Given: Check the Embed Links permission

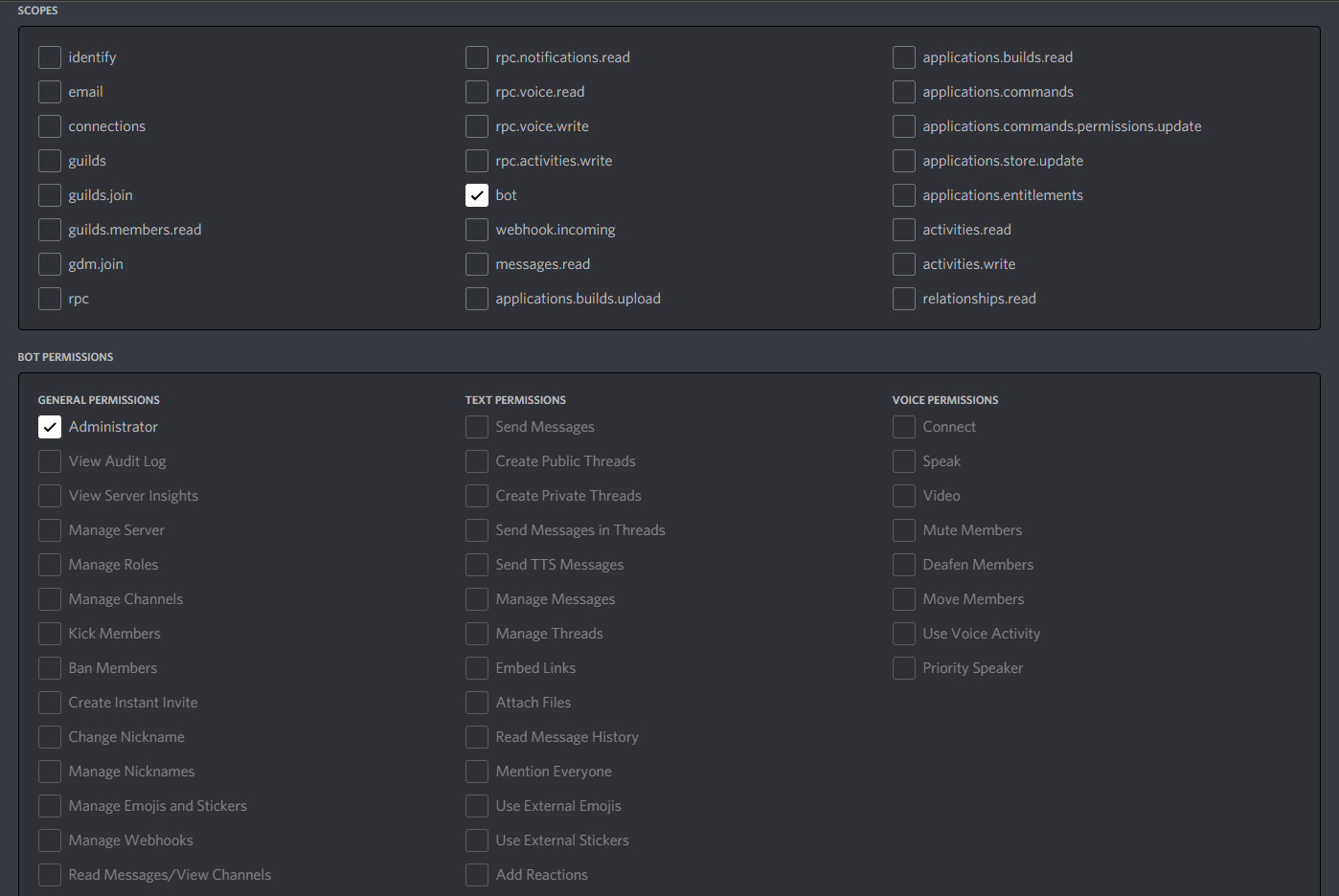Looking at the screenshot, I should coord(477,668).
